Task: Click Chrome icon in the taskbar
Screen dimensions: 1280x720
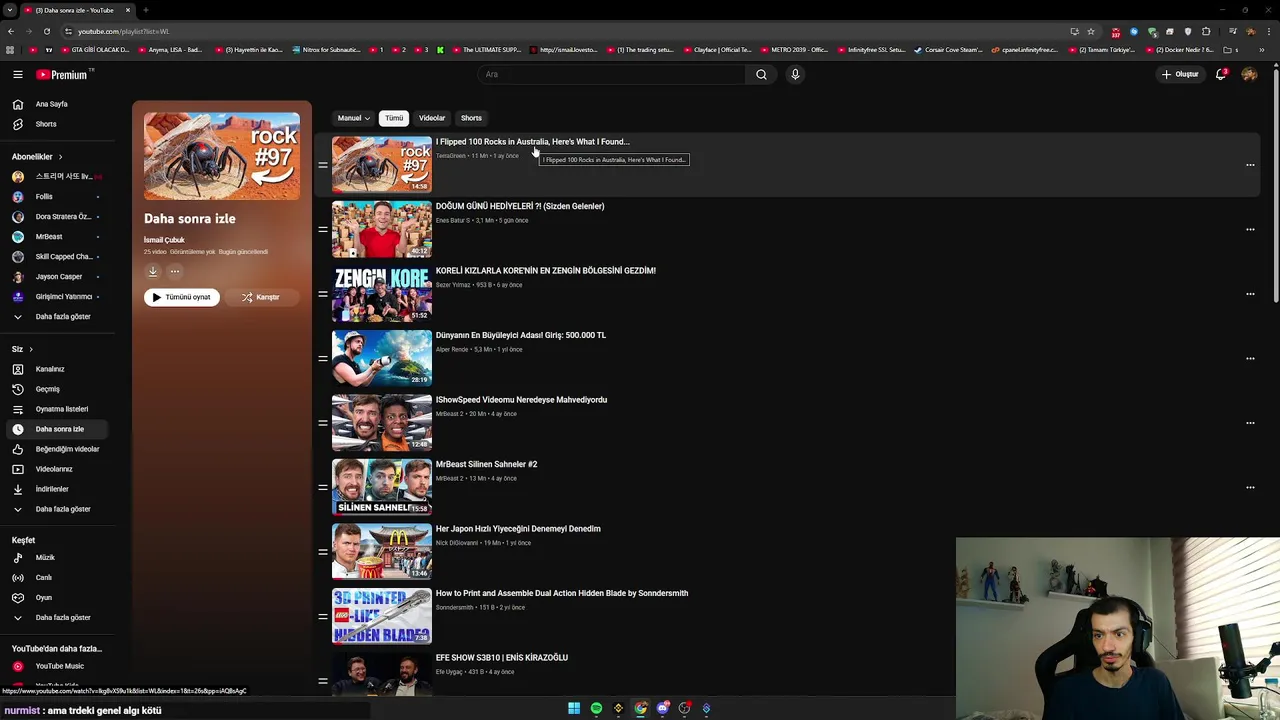Action: [640, 708]
